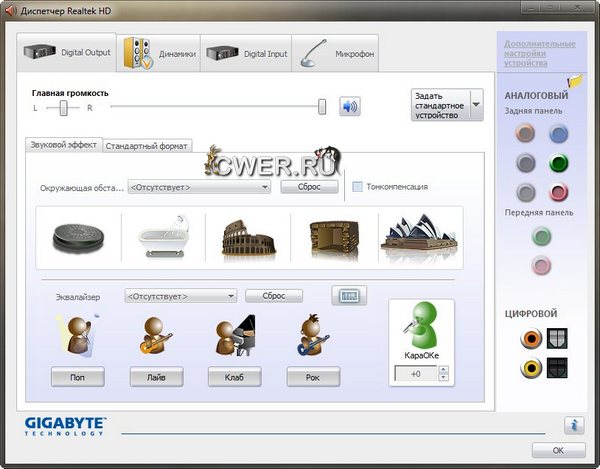Click the green front panel jack
The height and width of the screenshot is (469, 600).
541,236
